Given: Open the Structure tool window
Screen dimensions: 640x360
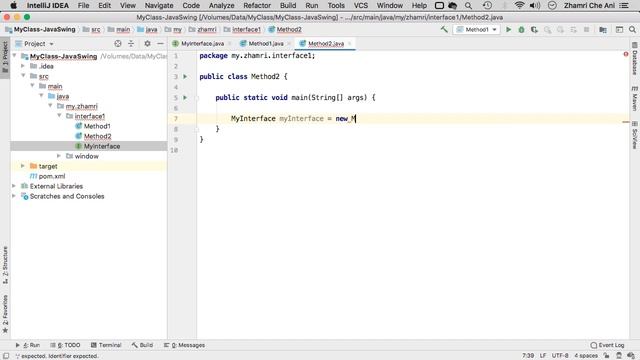Looking at the screenshot, I should (5, 265).
